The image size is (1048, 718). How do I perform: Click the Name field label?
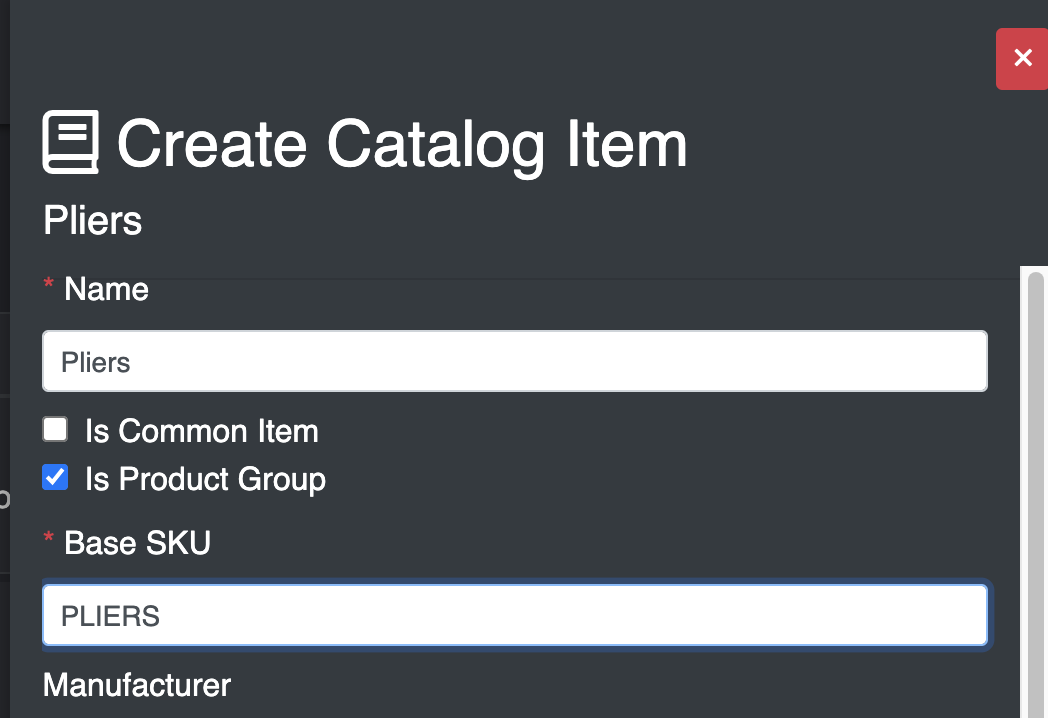coord(105,289)
